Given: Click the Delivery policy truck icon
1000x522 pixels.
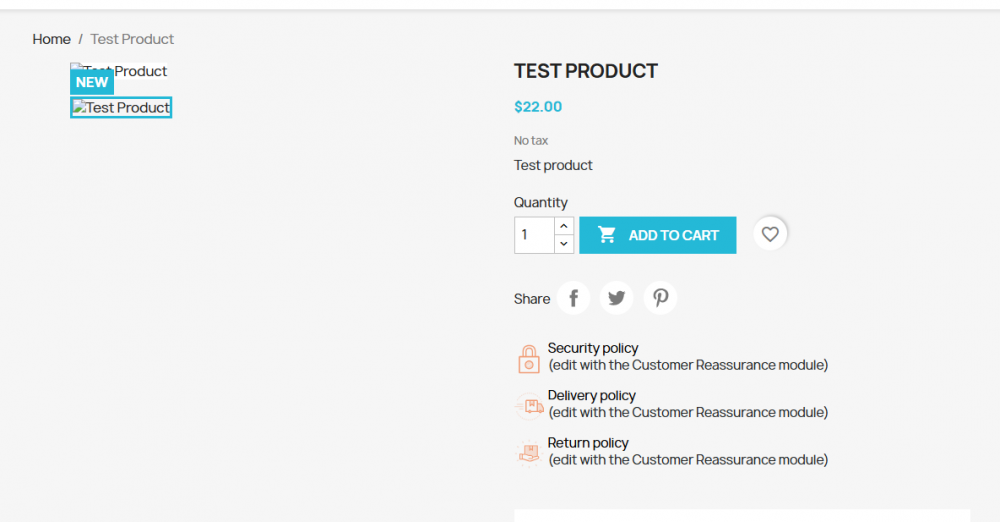Looking at the screenshot, I should [529, 405].
